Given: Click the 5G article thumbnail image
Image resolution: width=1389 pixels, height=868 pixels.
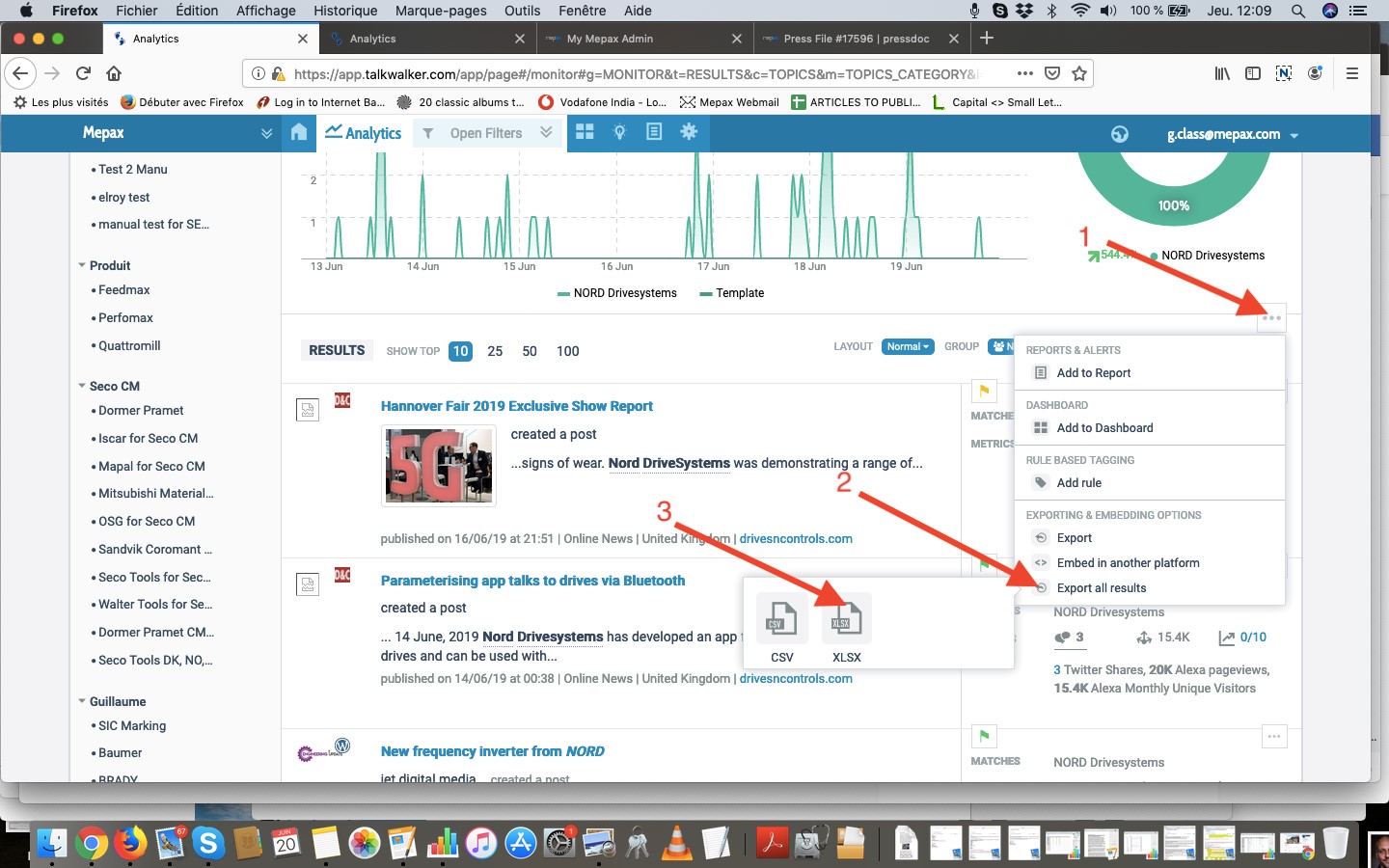Looking at the screenshot, I should pyautogui.click(x=439, y=466).
